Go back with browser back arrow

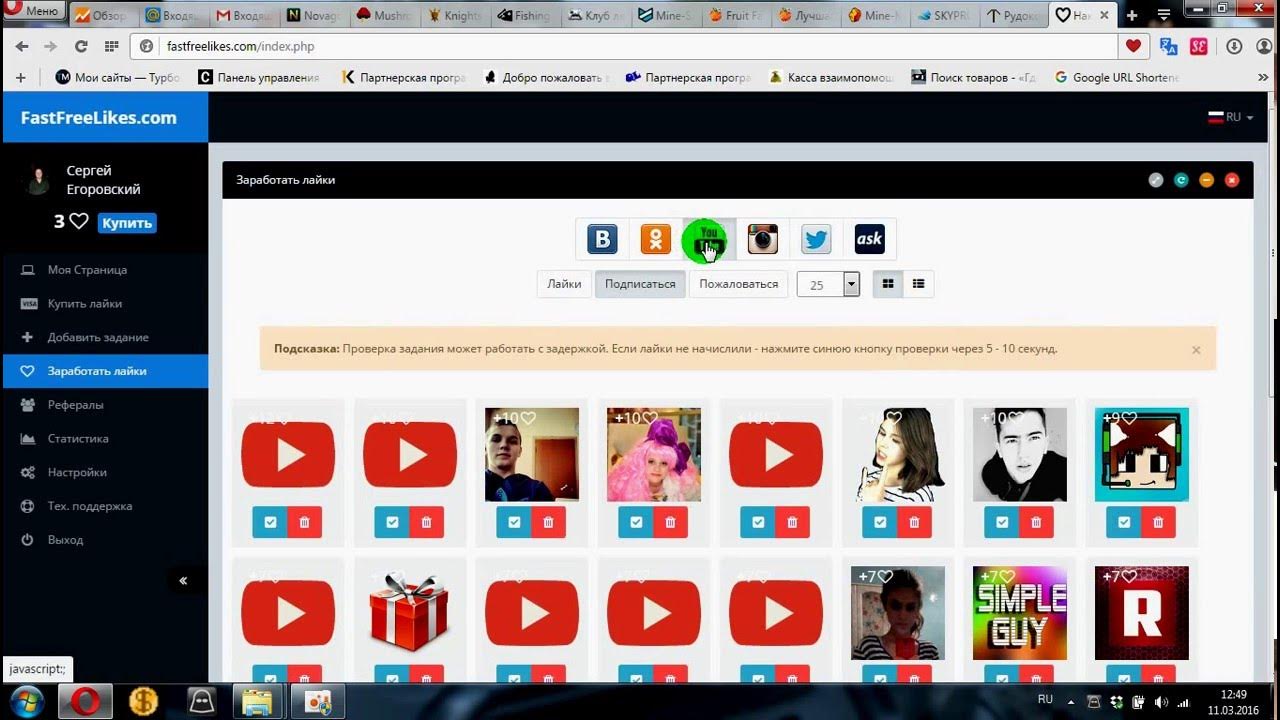(21, 46)
